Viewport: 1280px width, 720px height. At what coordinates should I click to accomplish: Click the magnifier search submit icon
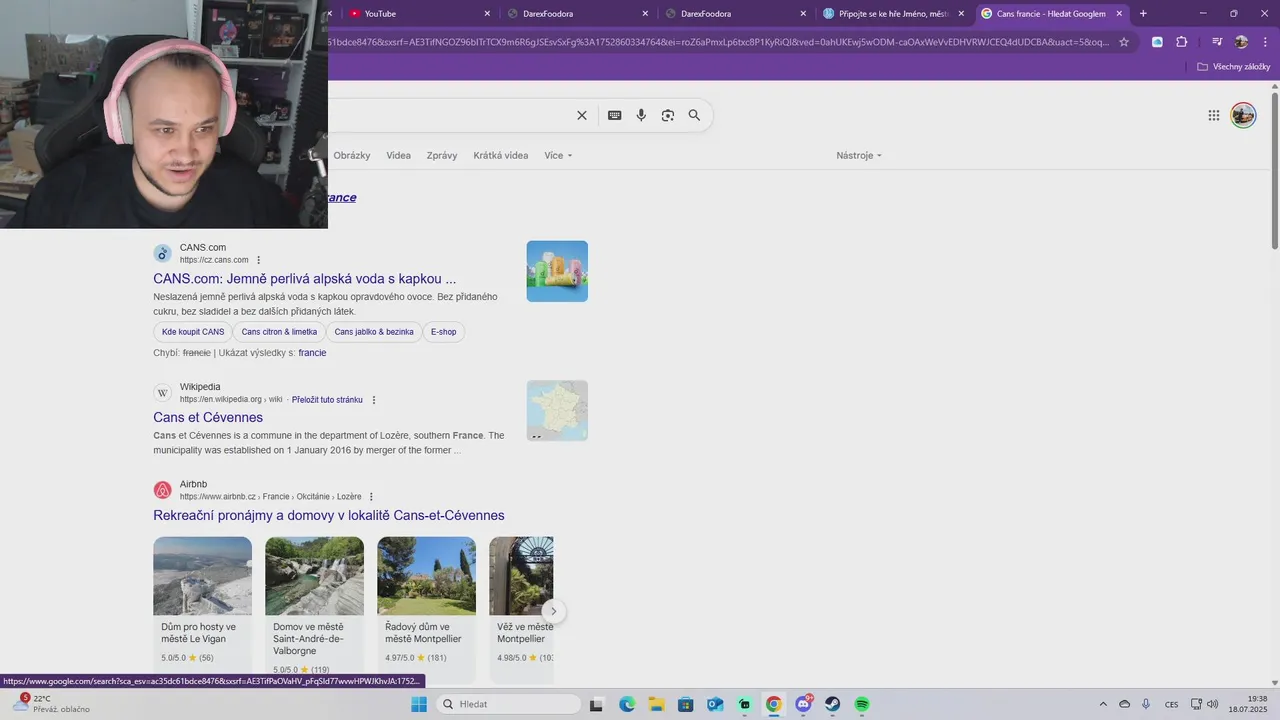[x=694, y=115]
